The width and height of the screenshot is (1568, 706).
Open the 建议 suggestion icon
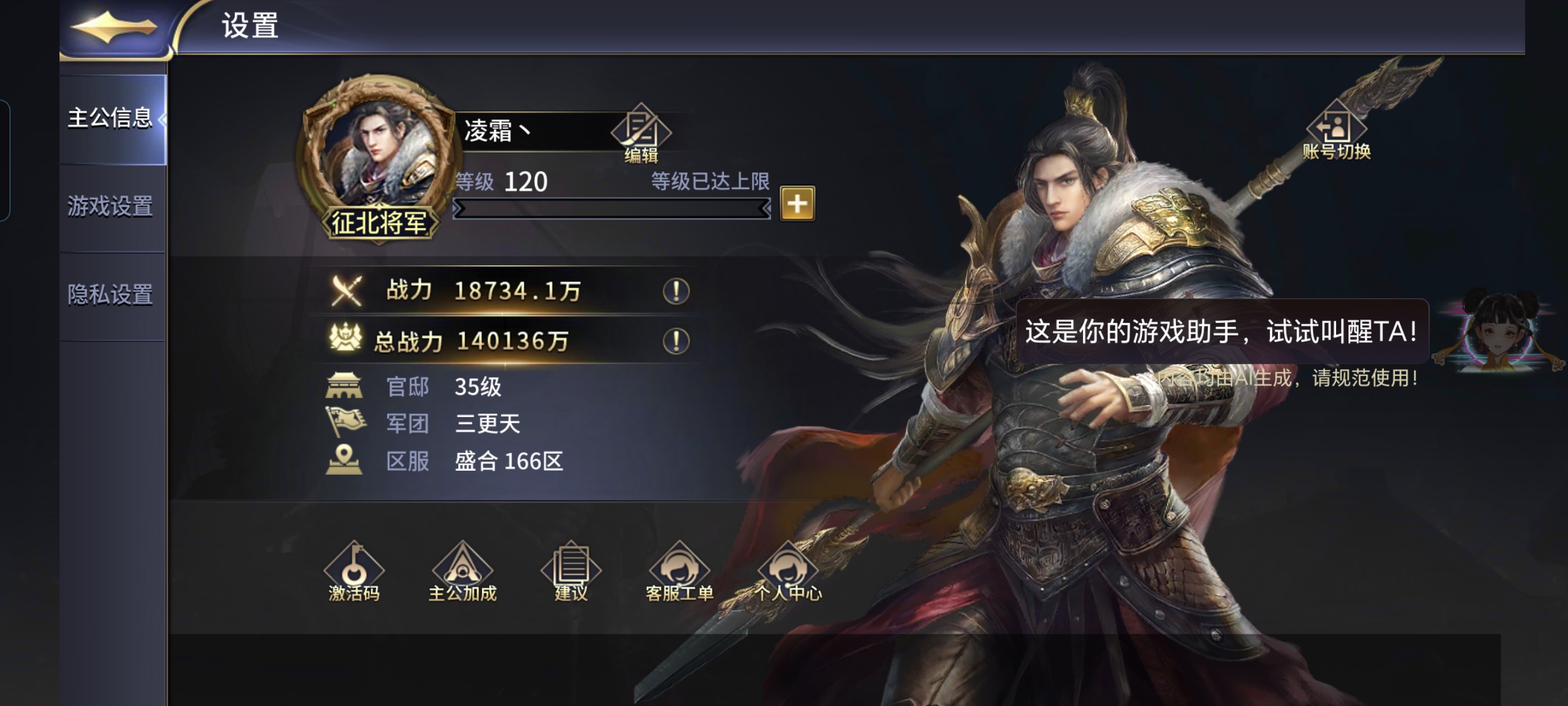(x=571, y=572)
